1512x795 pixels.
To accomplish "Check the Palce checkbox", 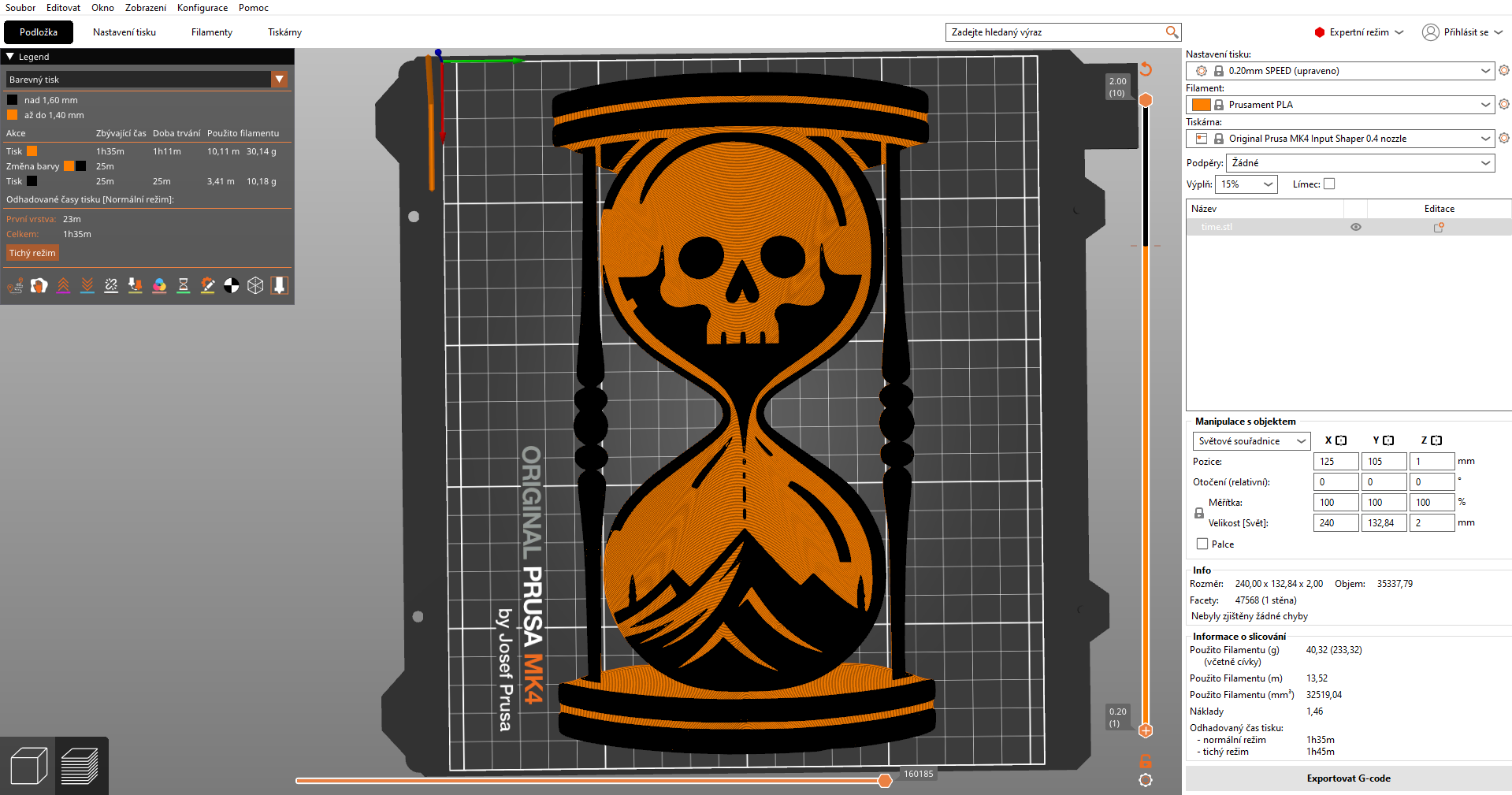I will click(1202, 544).
